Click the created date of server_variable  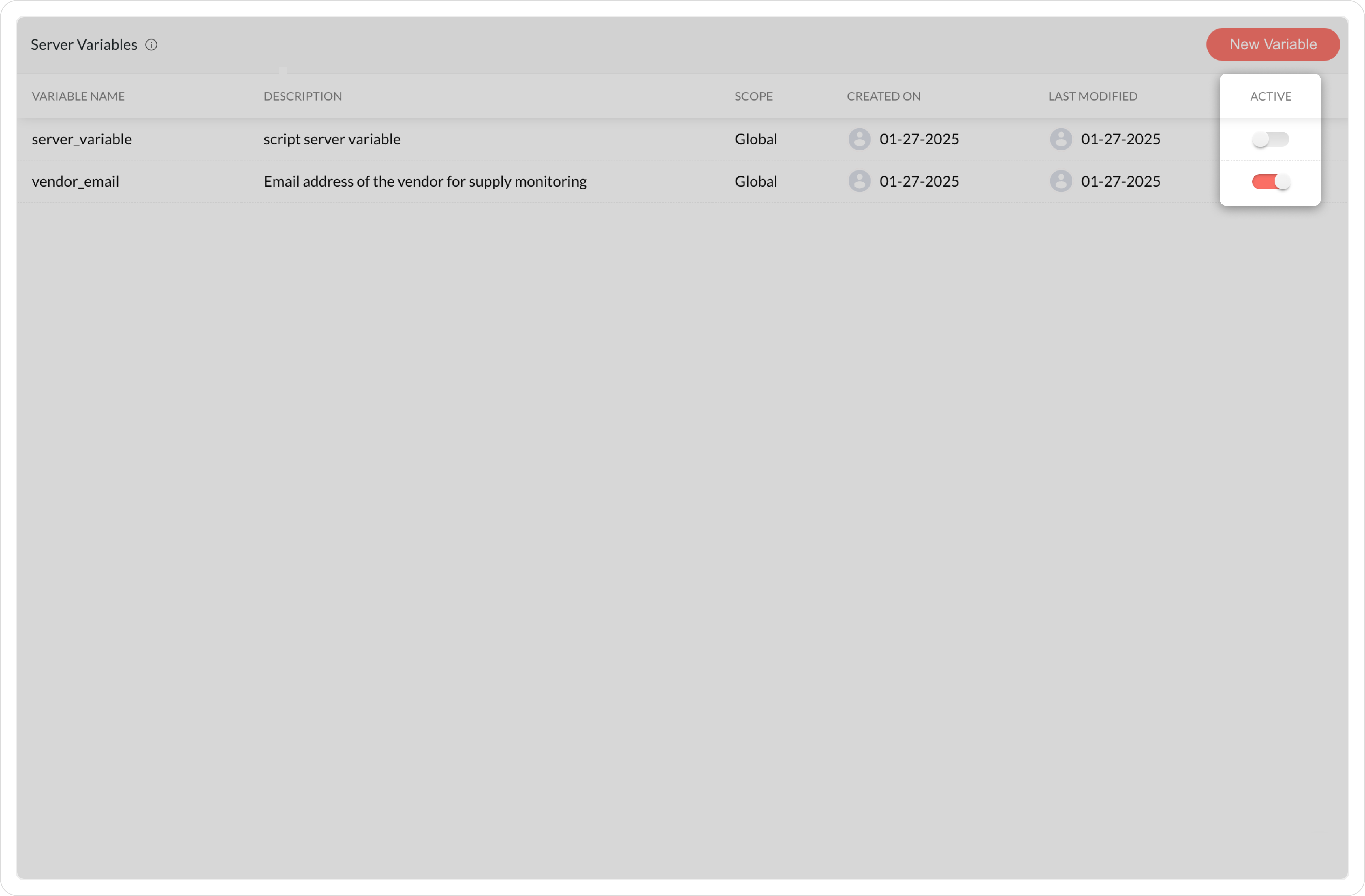[919, 139]
